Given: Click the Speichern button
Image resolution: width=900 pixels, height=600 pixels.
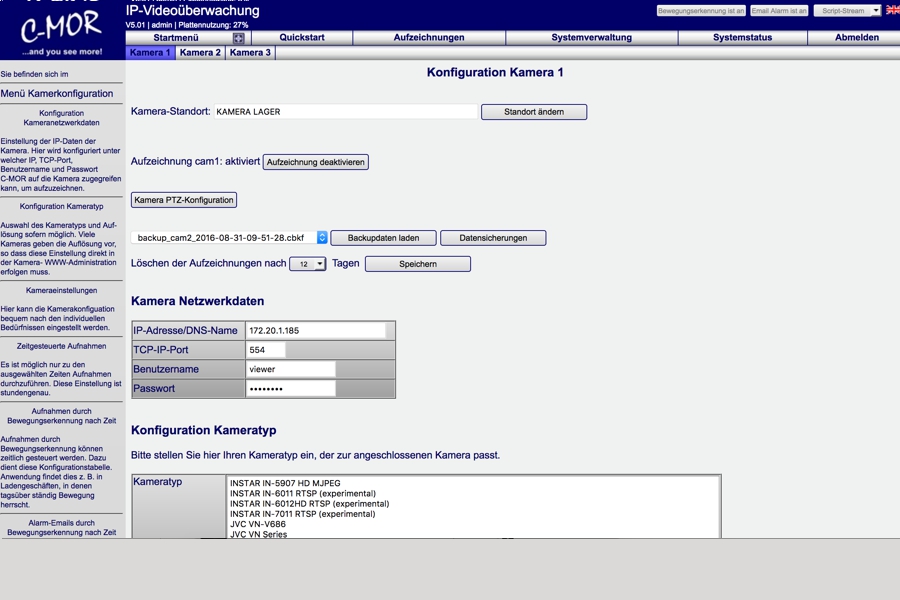Looking at the screenshot, I should pyautogui.click(x=418, y=264).
